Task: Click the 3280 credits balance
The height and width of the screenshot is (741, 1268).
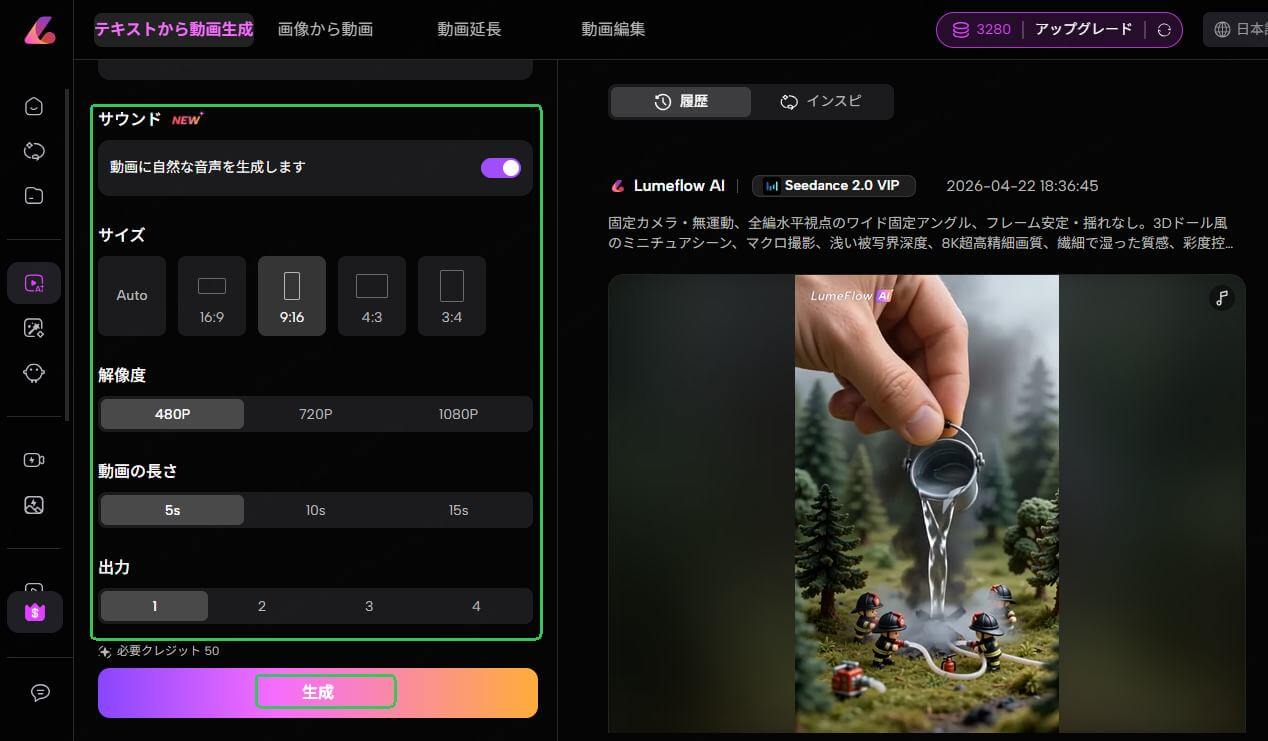Action: [x=993, y=30]
